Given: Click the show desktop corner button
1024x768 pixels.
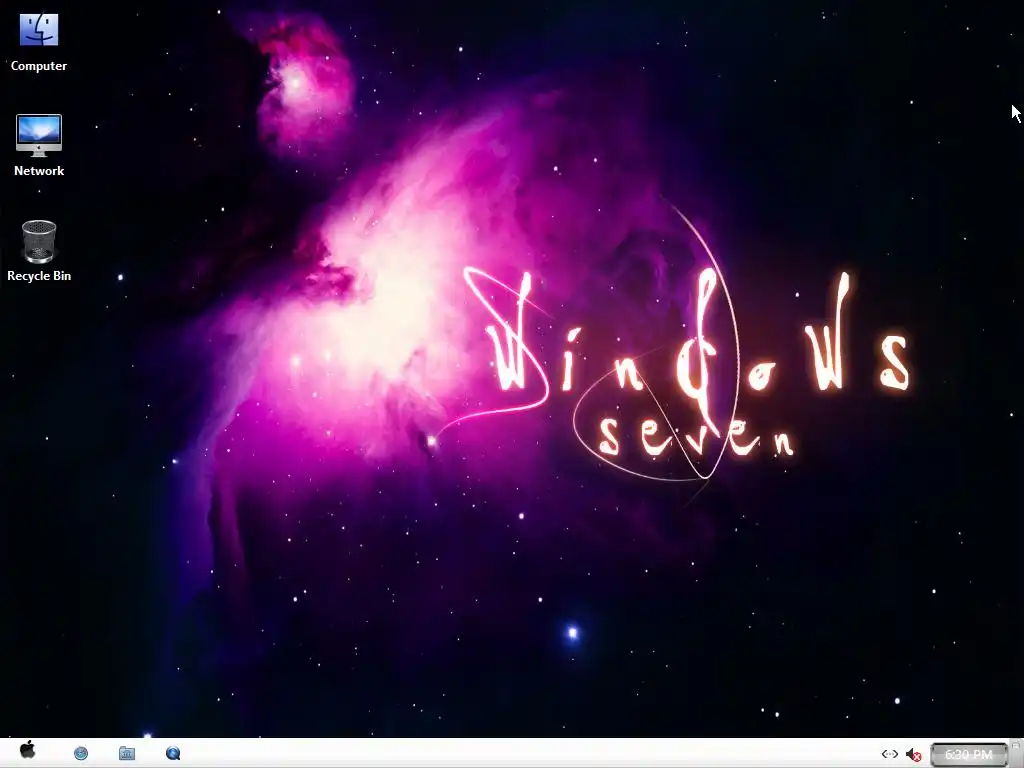Looking at the screenshot, I should (1016, 754).
